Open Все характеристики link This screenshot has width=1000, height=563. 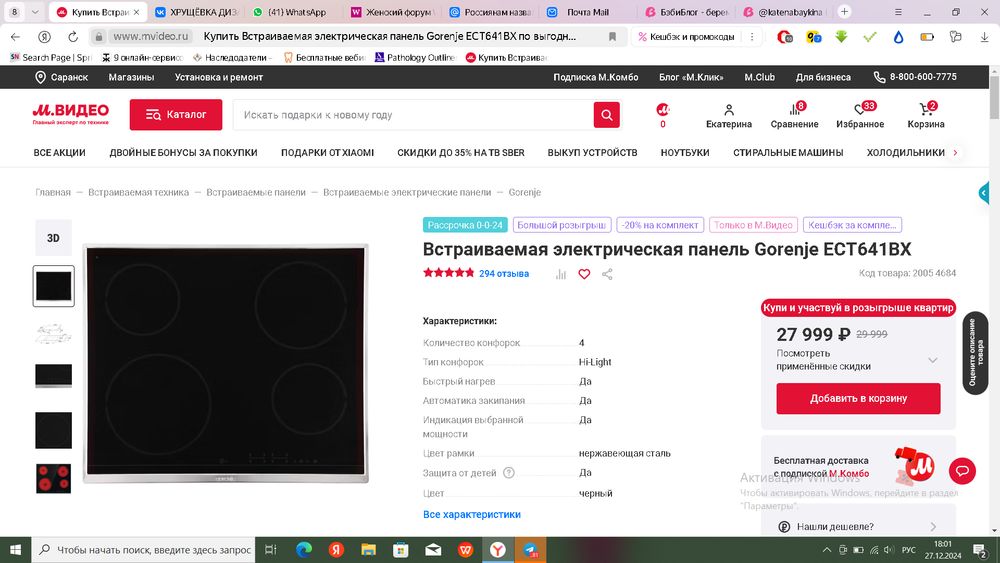tap(472, 515)
